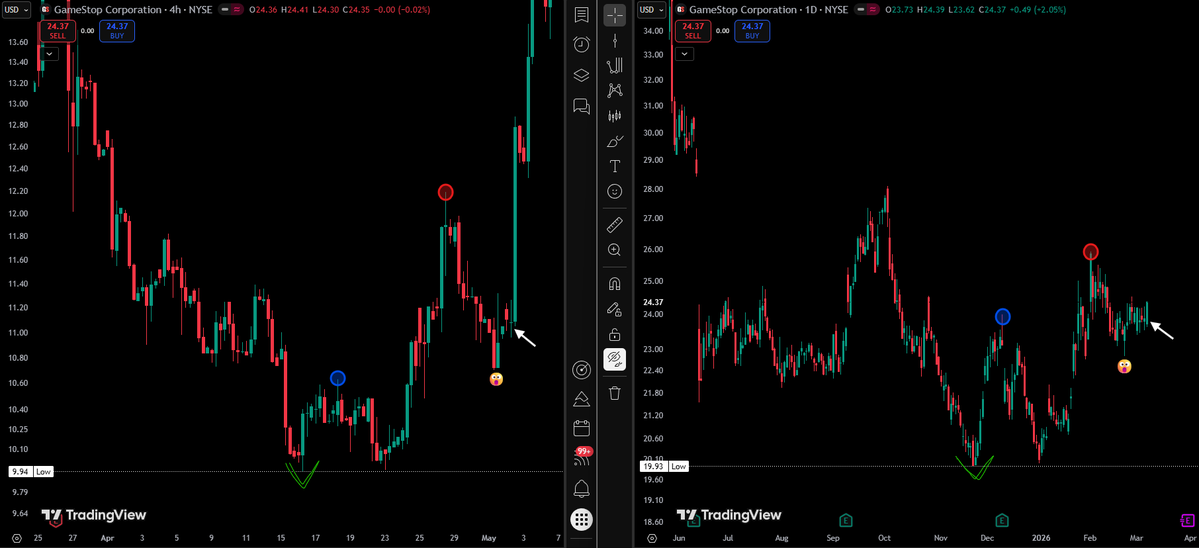Click the -0.00 (-0.02%) change value
The image size is (1199, 548).
(x=401, y=11)
